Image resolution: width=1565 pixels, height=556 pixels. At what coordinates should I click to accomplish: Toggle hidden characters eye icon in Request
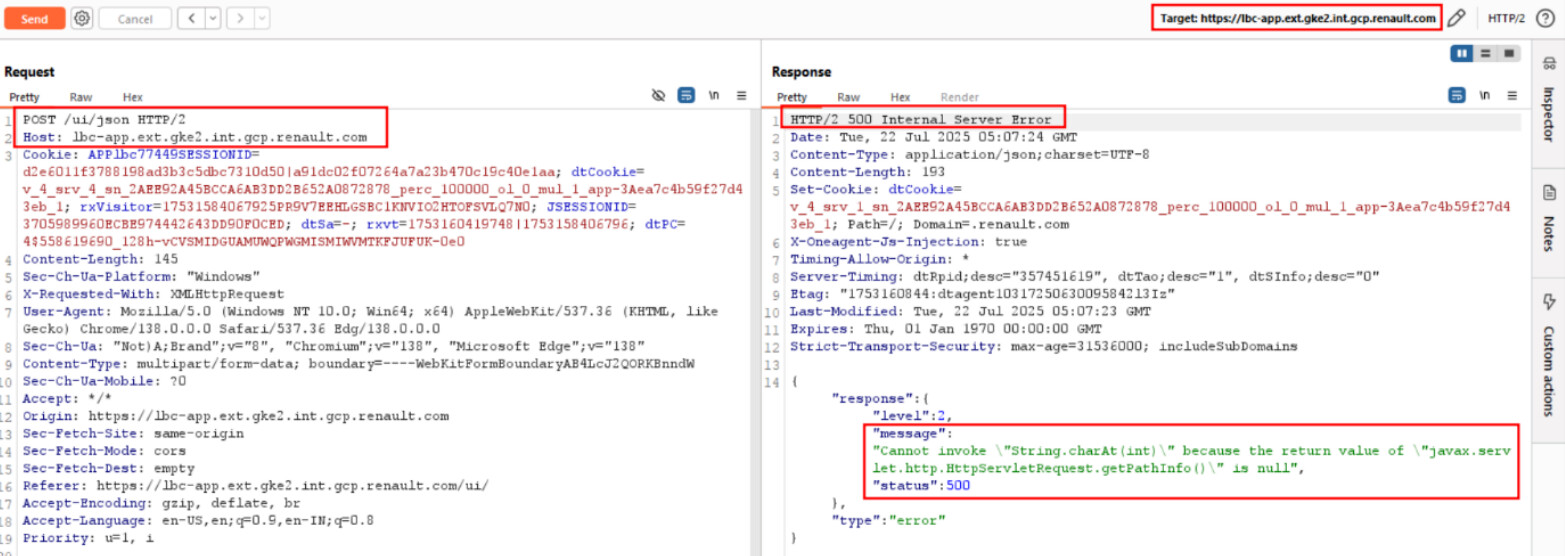point(658,96)
